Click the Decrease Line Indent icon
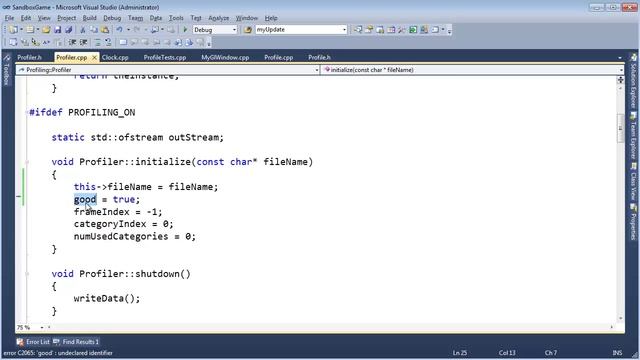Viewport: 640px width, 360px height. tap(73, 42)
